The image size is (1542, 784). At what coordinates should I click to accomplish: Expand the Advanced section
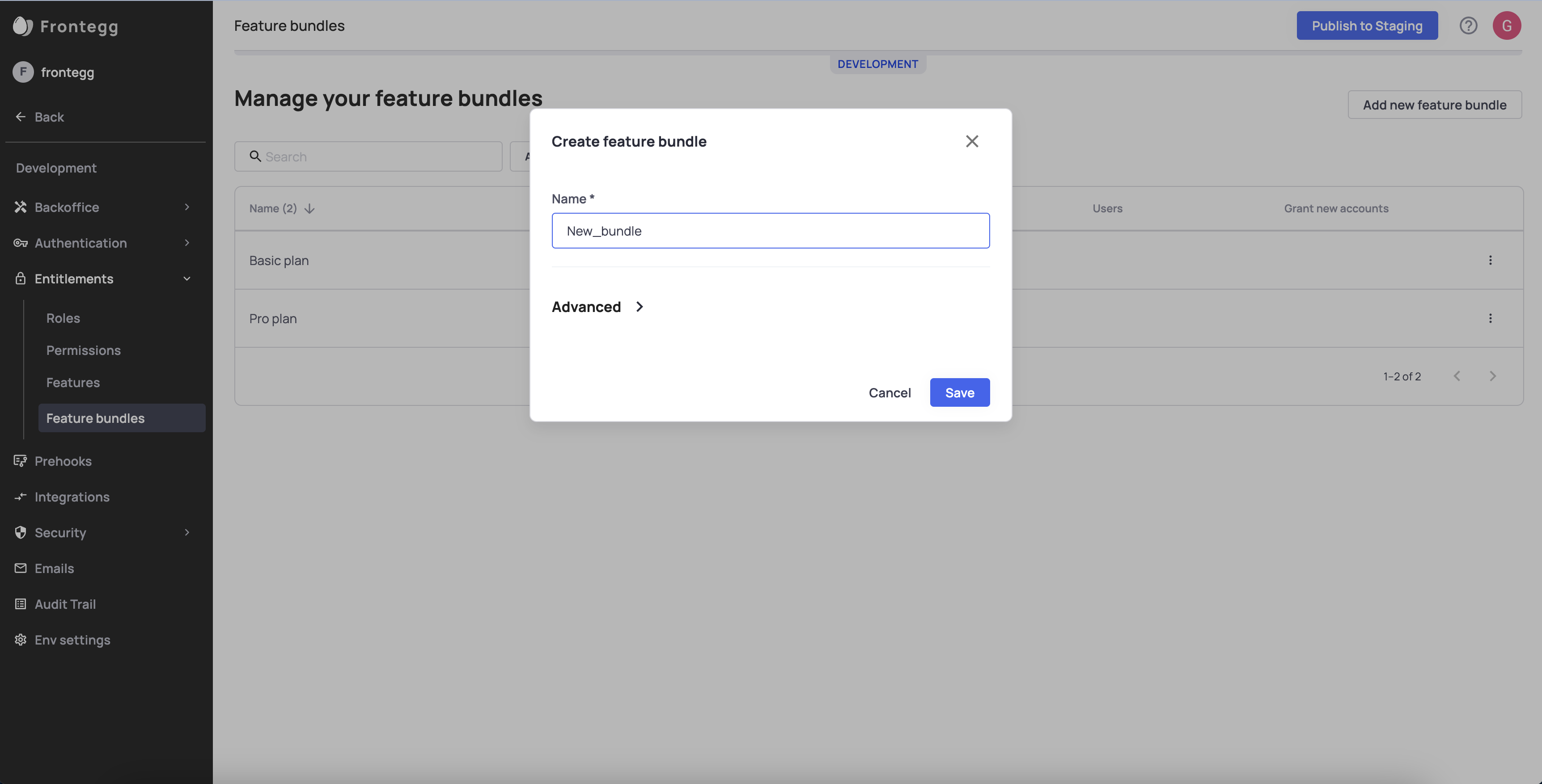[x=640, y=307]
